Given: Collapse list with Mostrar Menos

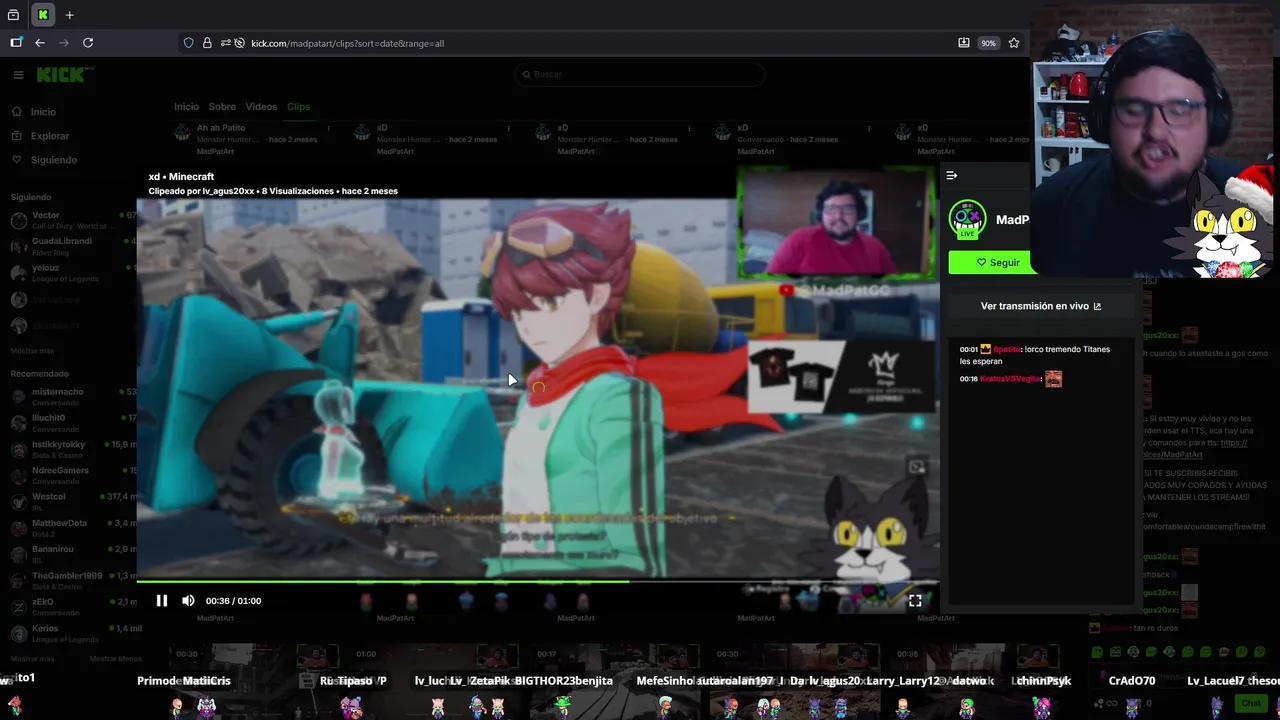Looking at the screenshot, I should click(x=115, y=659).
